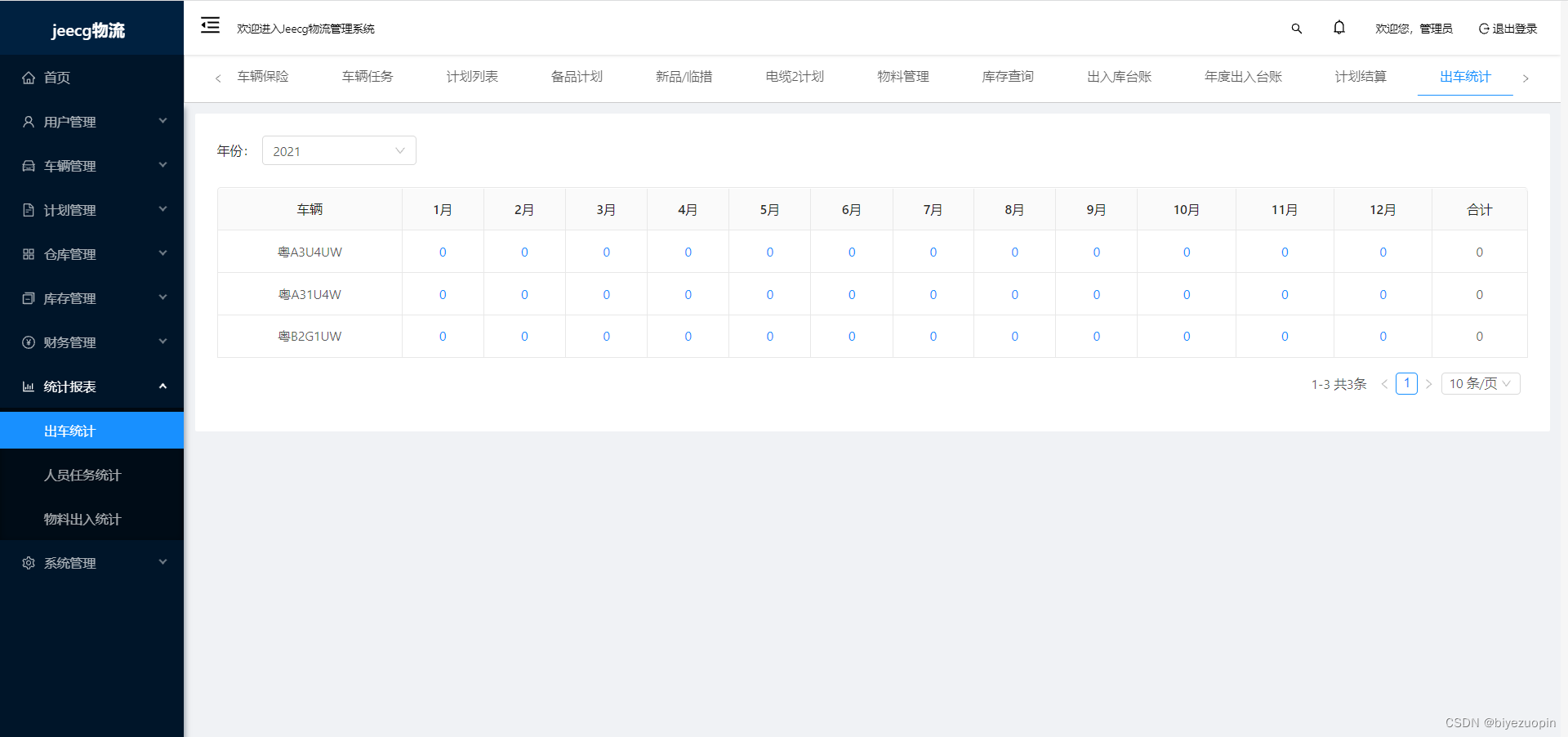Click the yen icon beside 财务管理
This screenshot has width=1568, height=737.
pyautogui.click(x=29, y=342)
